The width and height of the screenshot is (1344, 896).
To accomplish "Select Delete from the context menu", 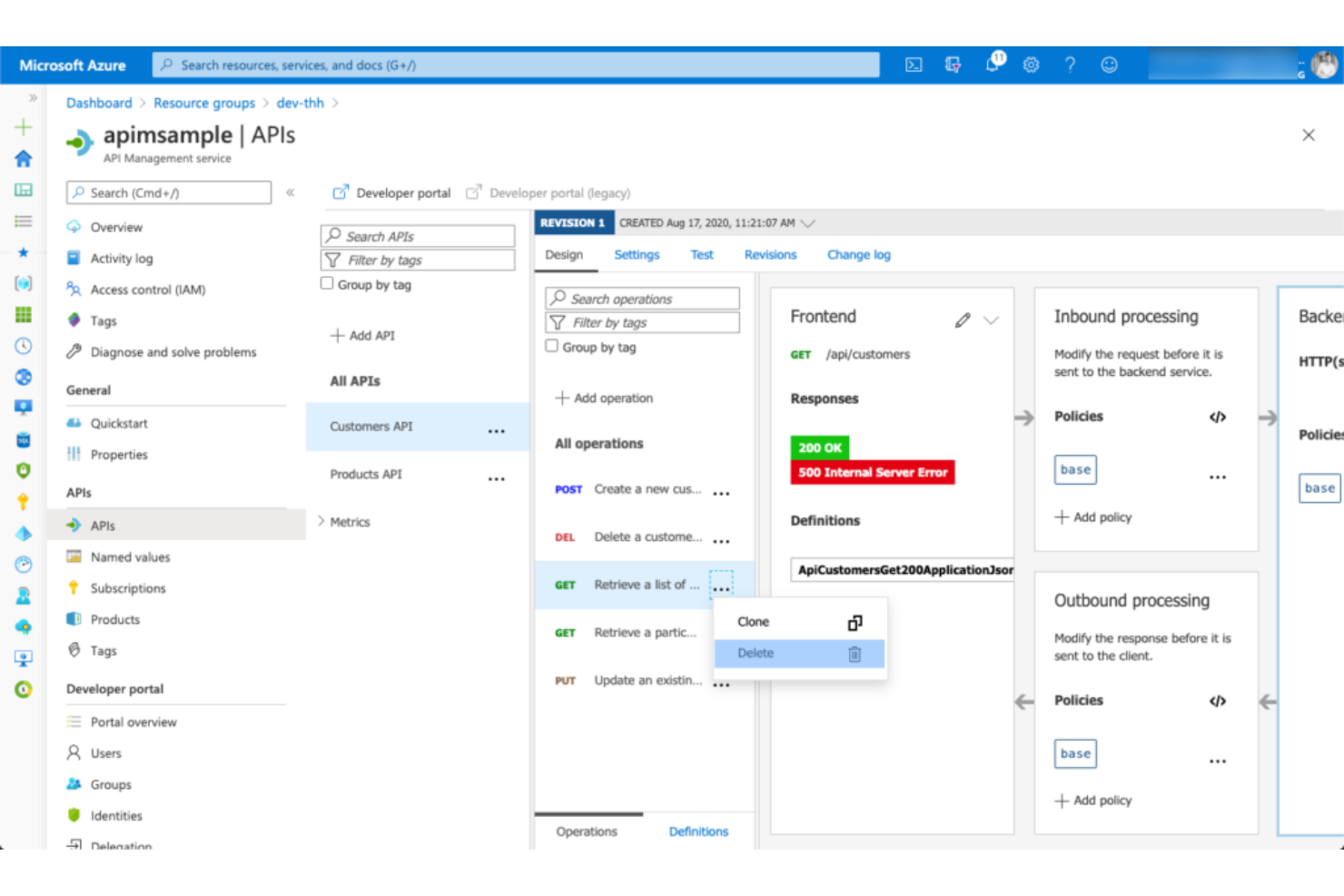I will (x=799, y=654).
